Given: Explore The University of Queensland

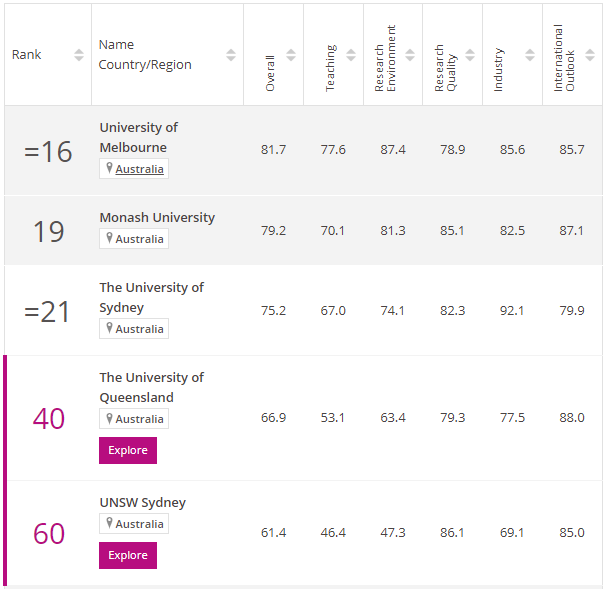Looking at the screenshot, I should (x=128, y=450).
